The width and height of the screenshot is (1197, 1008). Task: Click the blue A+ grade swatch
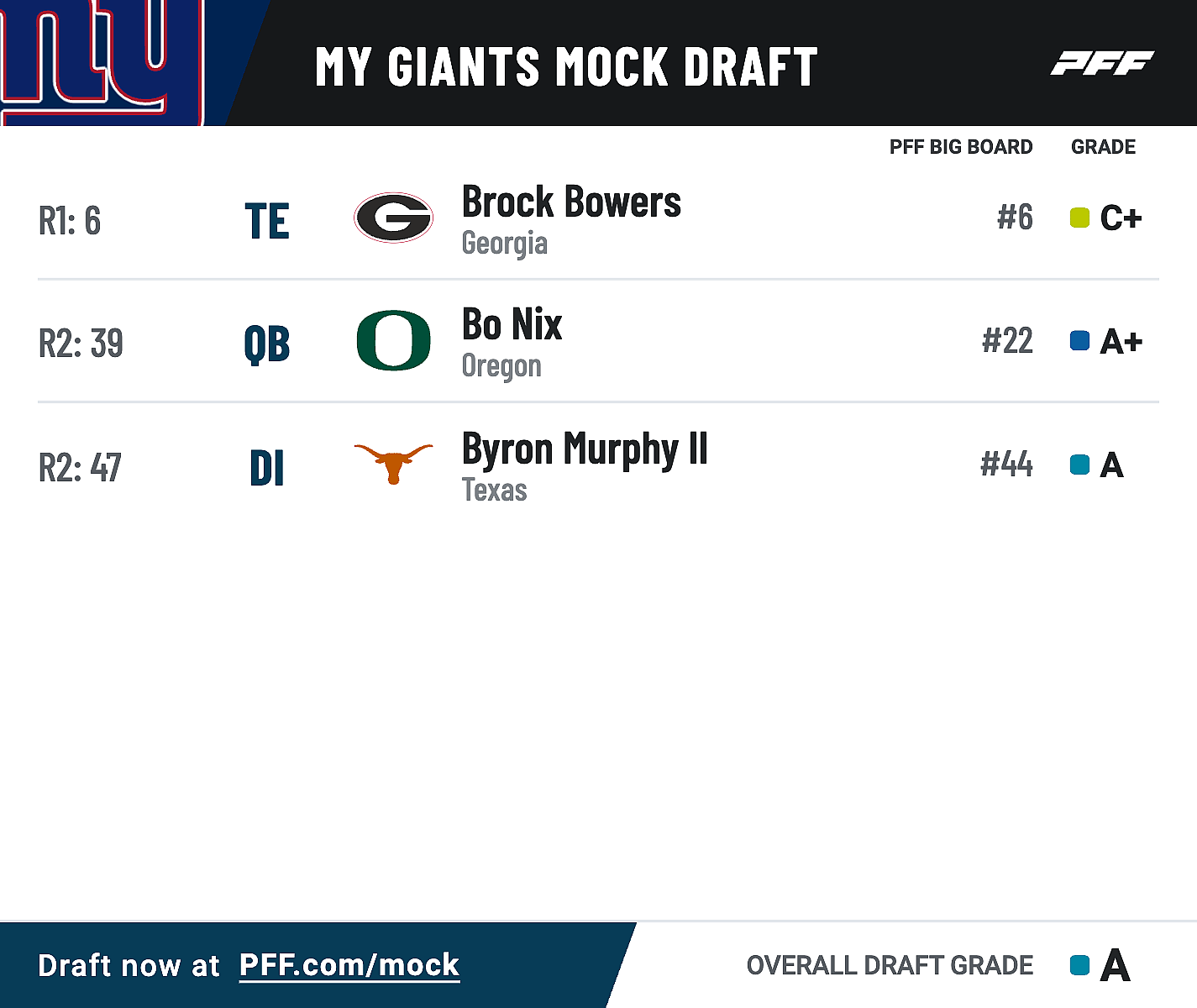[1079, 341]
